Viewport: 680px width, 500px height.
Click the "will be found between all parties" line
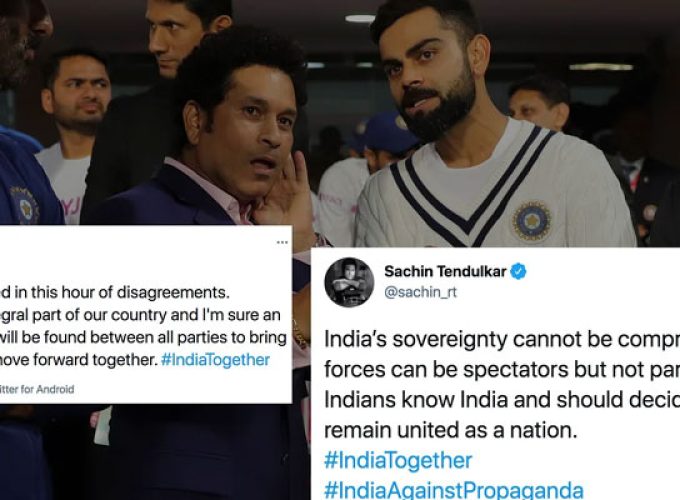(x=143, y=337)
